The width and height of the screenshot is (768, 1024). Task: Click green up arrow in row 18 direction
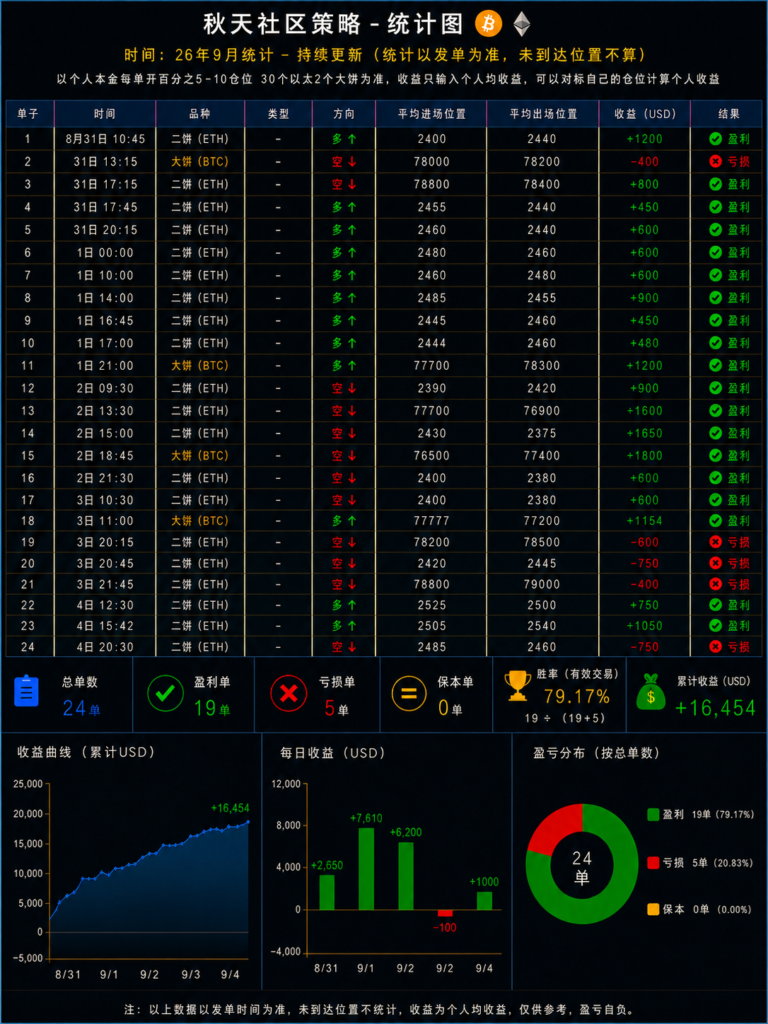(x=352, y=520)
